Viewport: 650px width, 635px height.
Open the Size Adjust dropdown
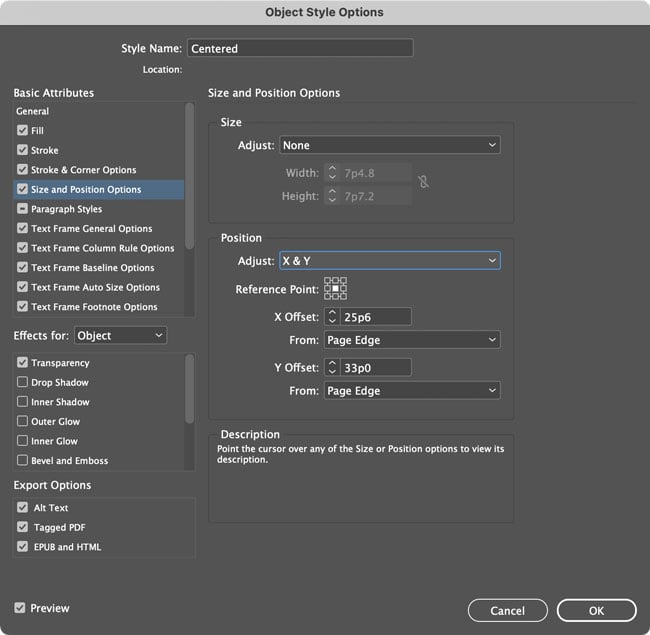(x=389, y=146)
